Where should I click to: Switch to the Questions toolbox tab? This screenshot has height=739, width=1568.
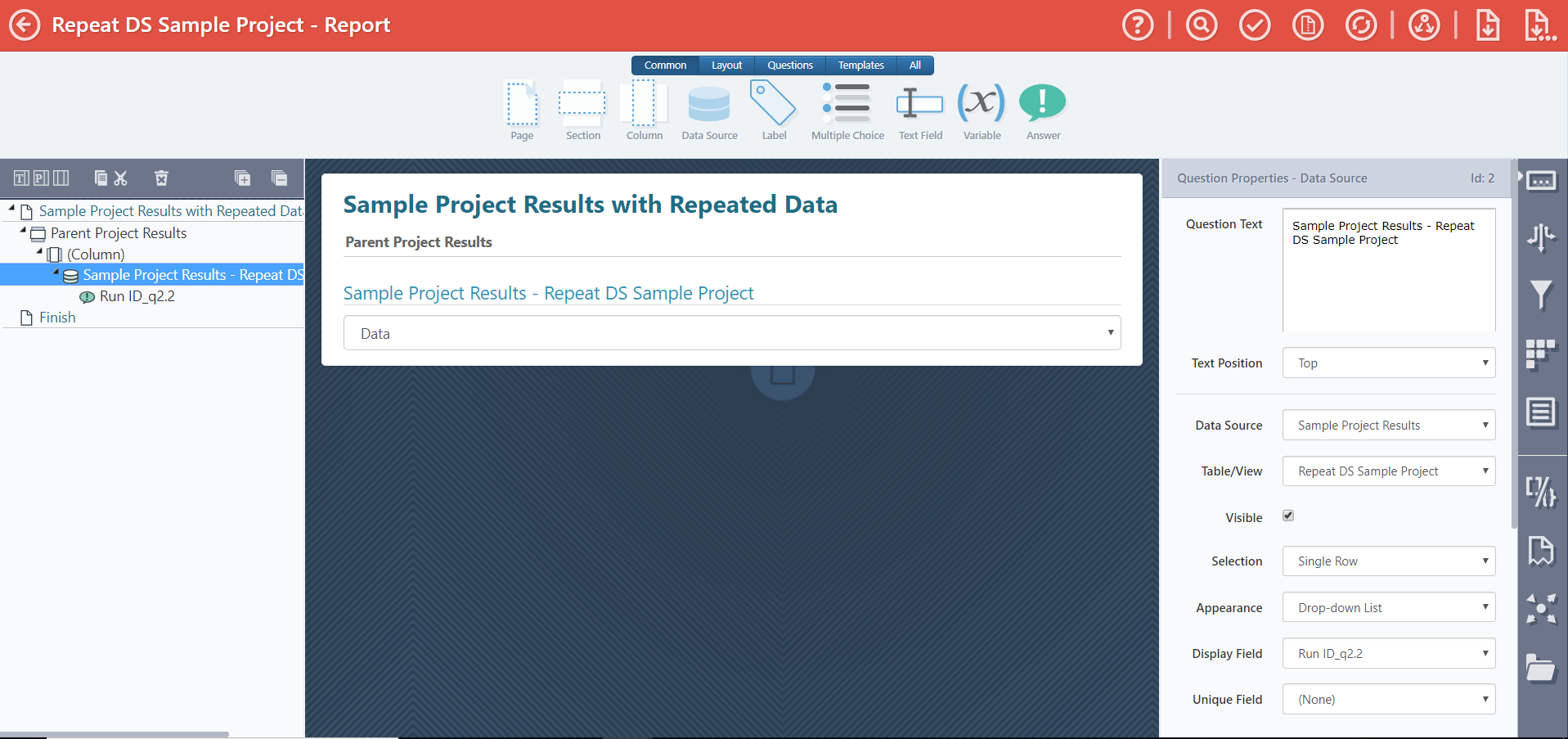click(790, 65)
